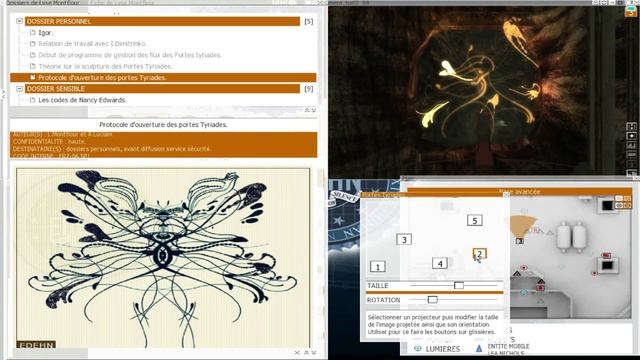Select projector 3
Viewport: 640px width, 360px height.
click(404, 240)
